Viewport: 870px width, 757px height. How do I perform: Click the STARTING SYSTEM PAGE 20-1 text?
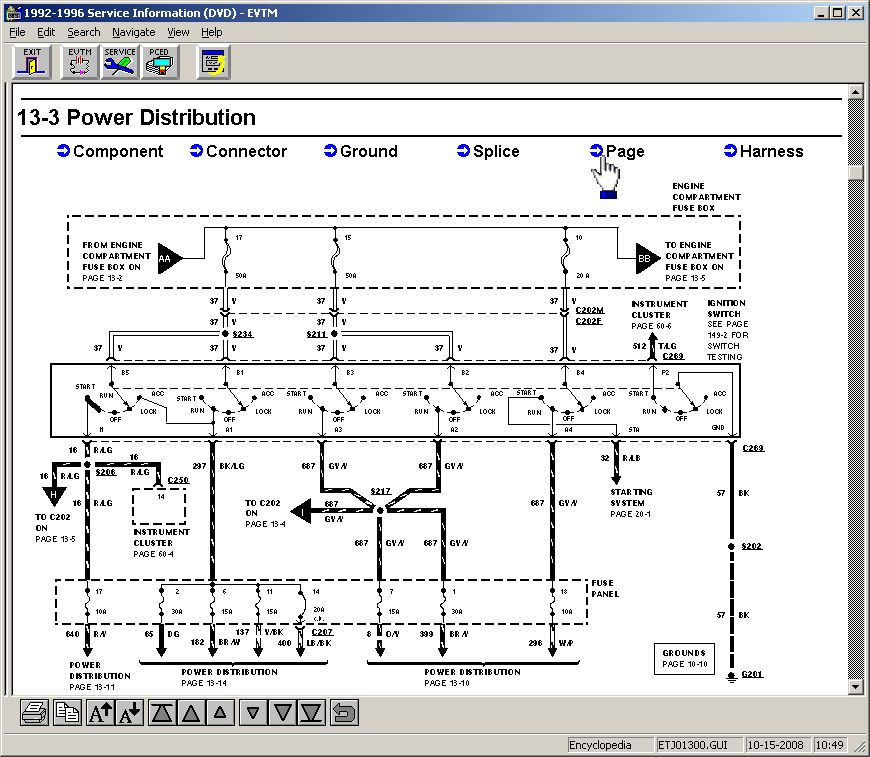(x=631, y=503)
